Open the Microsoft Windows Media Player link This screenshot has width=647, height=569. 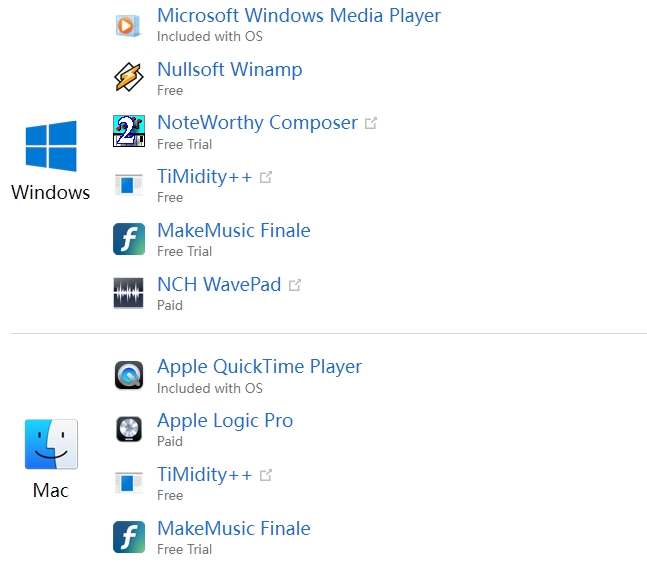[x=299, y=16]
